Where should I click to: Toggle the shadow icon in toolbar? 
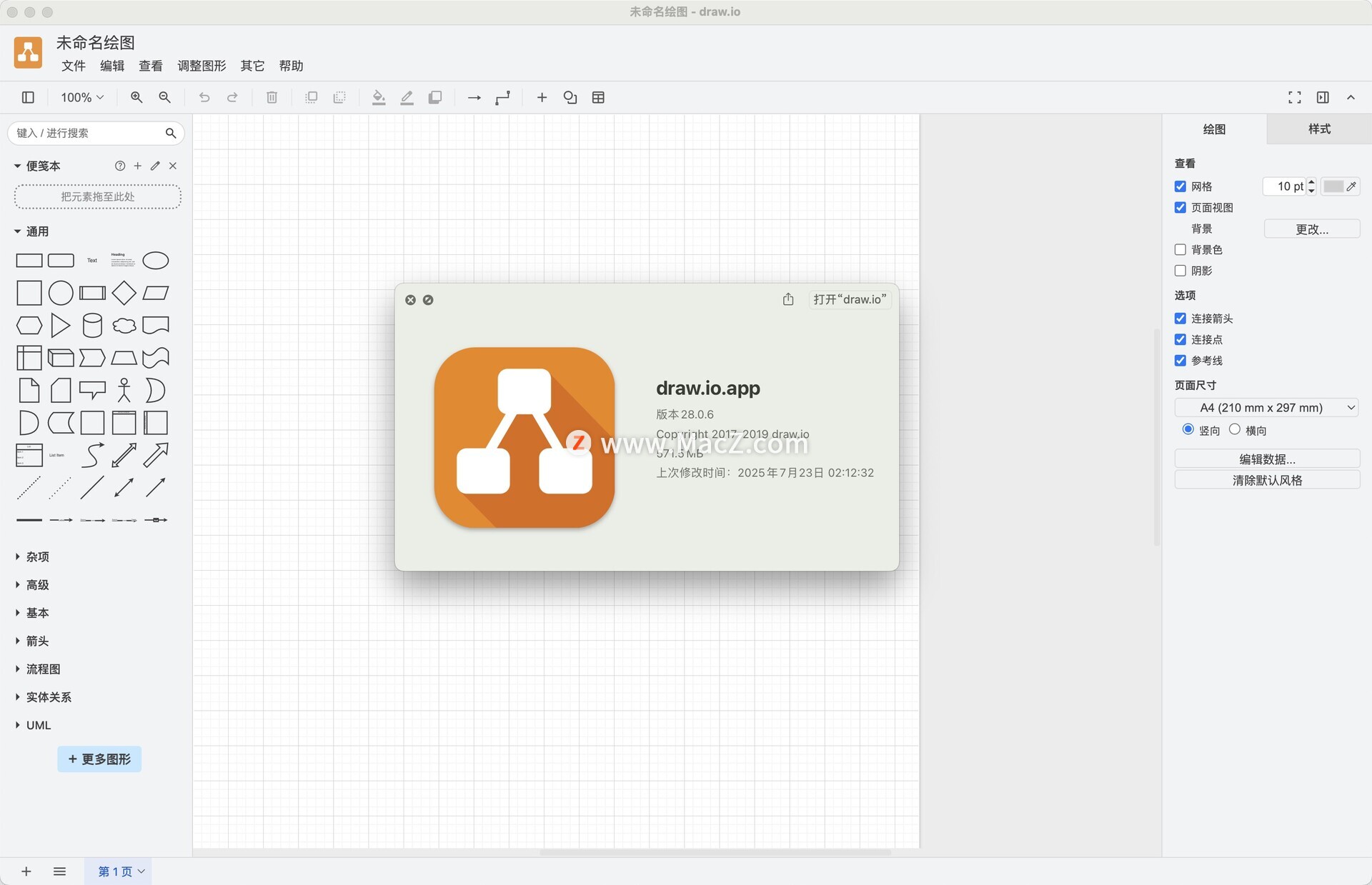tap(434, 97)
